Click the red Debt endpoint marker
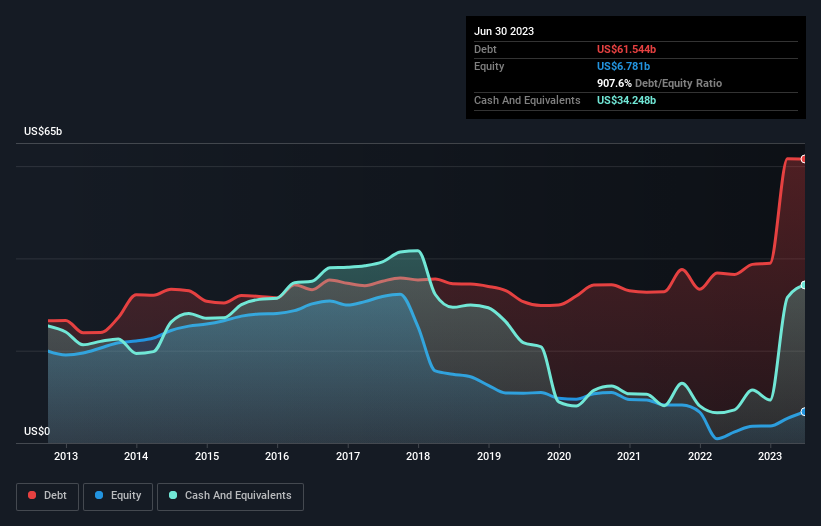 coord(804,159)
